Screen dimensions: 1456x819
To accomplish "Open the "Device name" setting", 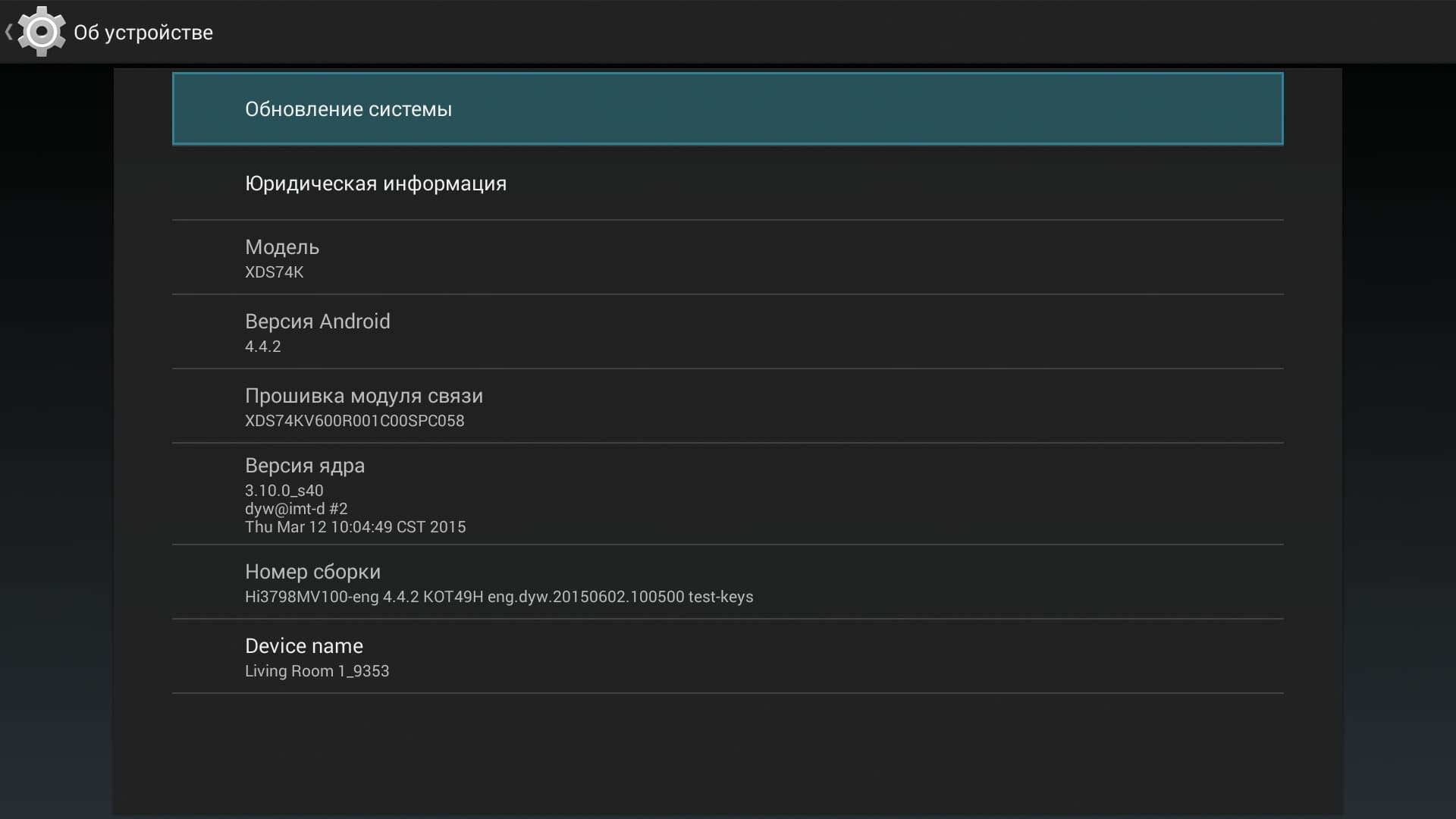I will 303,646.
